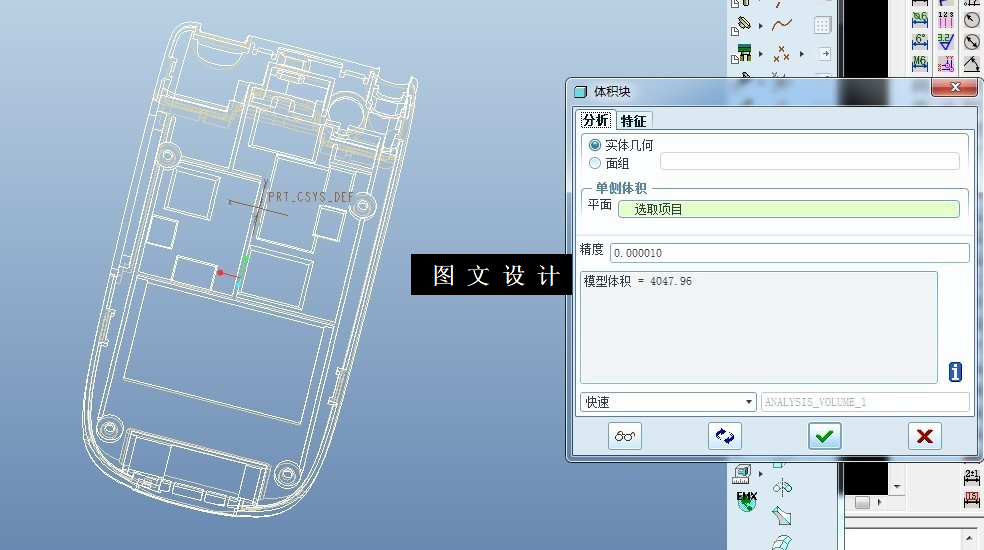Viewport: 984px width, 550px height.
Task: Click the cyan funnel-shaped surface tool icon
Action: 781,515
